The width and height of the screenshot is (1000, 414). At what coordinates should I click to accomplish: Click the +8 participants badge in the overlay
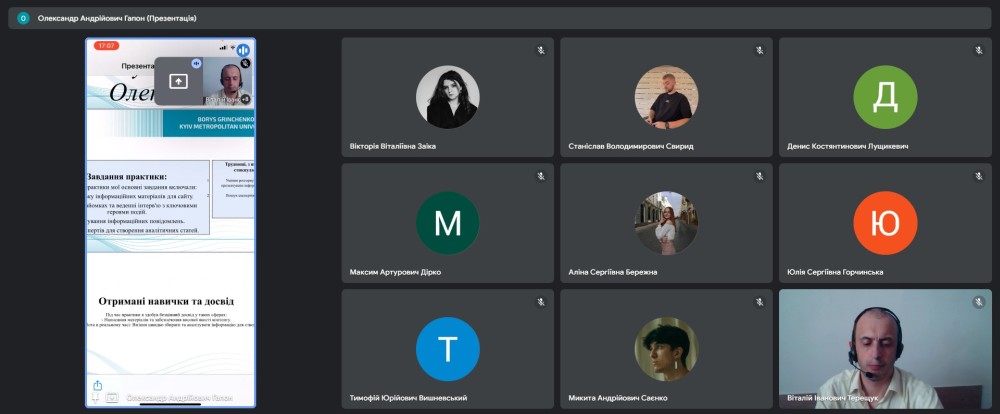point(245,99)
